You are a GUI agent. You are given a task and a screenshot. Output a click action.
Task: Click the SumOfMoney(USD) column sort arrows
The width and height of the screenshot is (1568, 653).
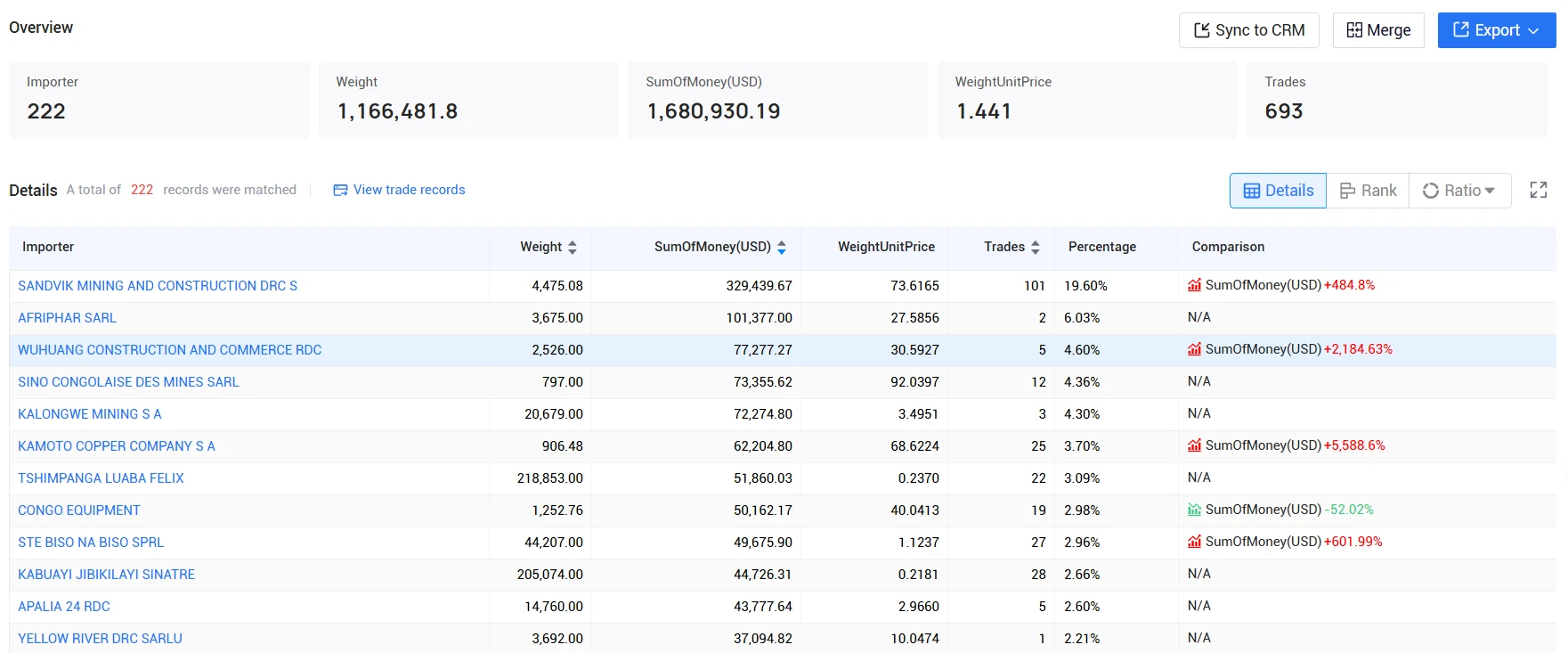pos(782,248)
